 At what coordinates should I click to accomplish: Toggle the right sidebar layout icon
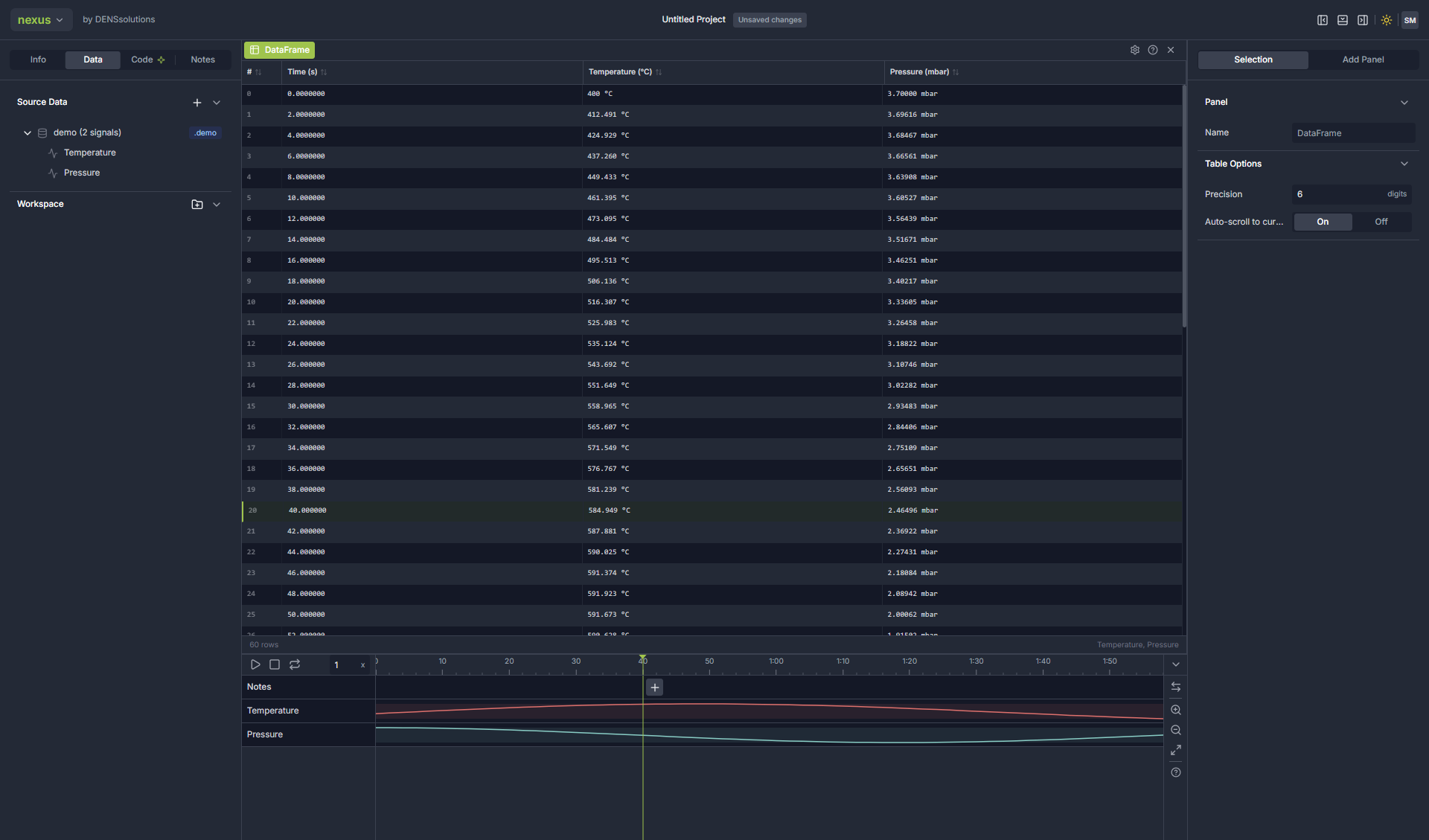click(1362, 20)
